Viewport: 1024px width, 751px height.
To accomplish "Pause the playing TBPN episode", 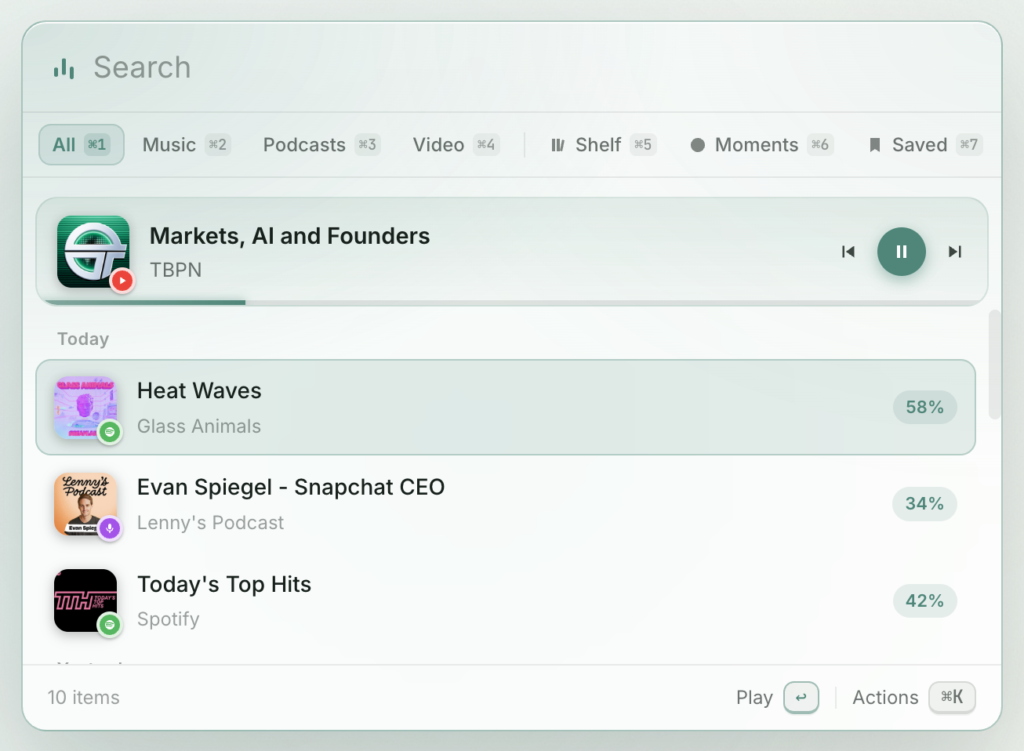I will pyautogui.click(x=901, y=251).
